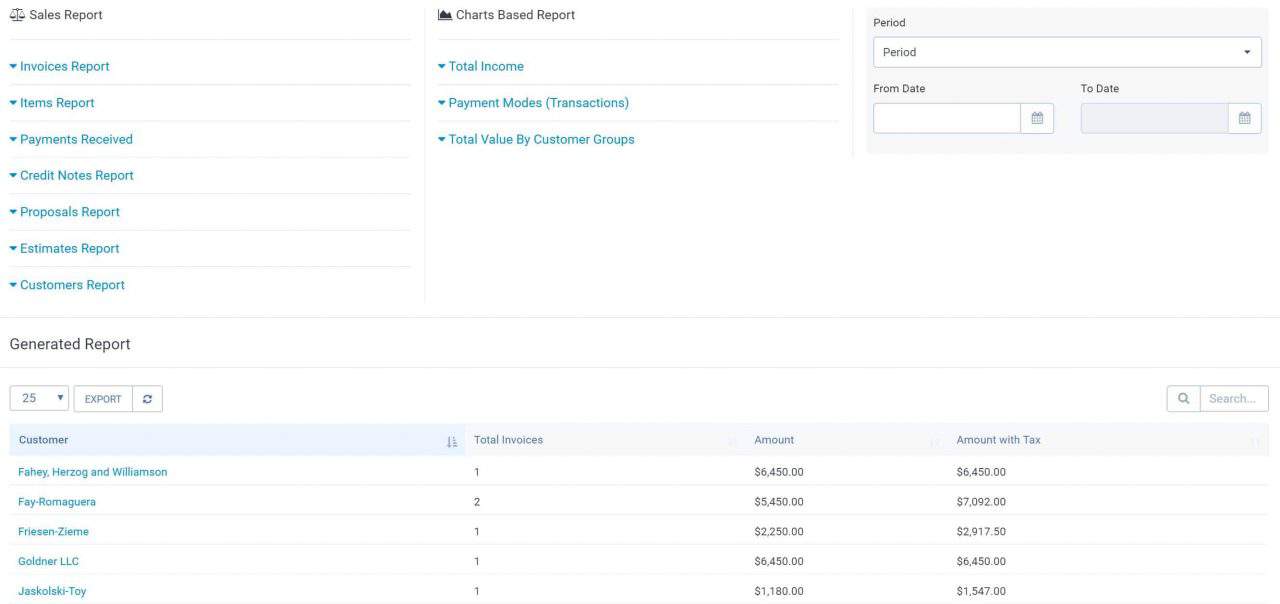Open the Payments Received report
The width and height of the screenshot is (1280, 604).
(x=76, y=139)
